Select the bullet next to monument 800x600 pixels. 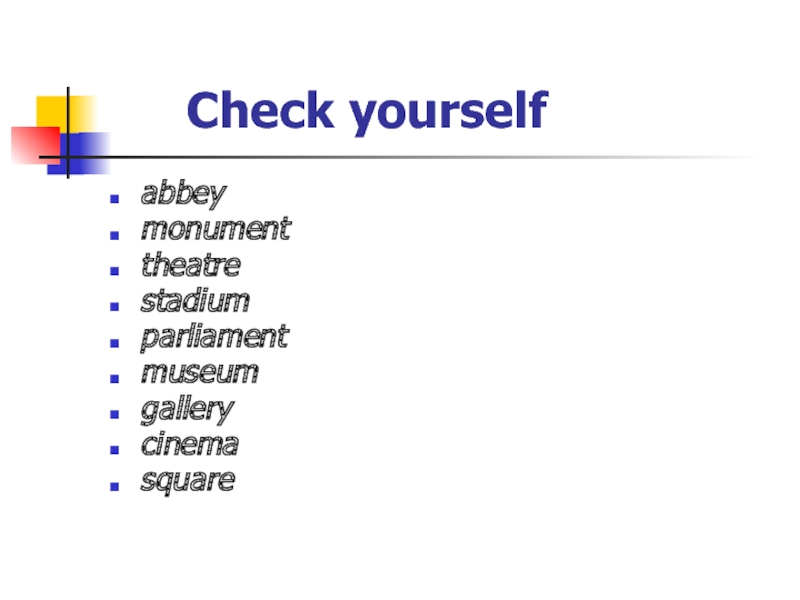pyautogui.click(x=117, y=232)
